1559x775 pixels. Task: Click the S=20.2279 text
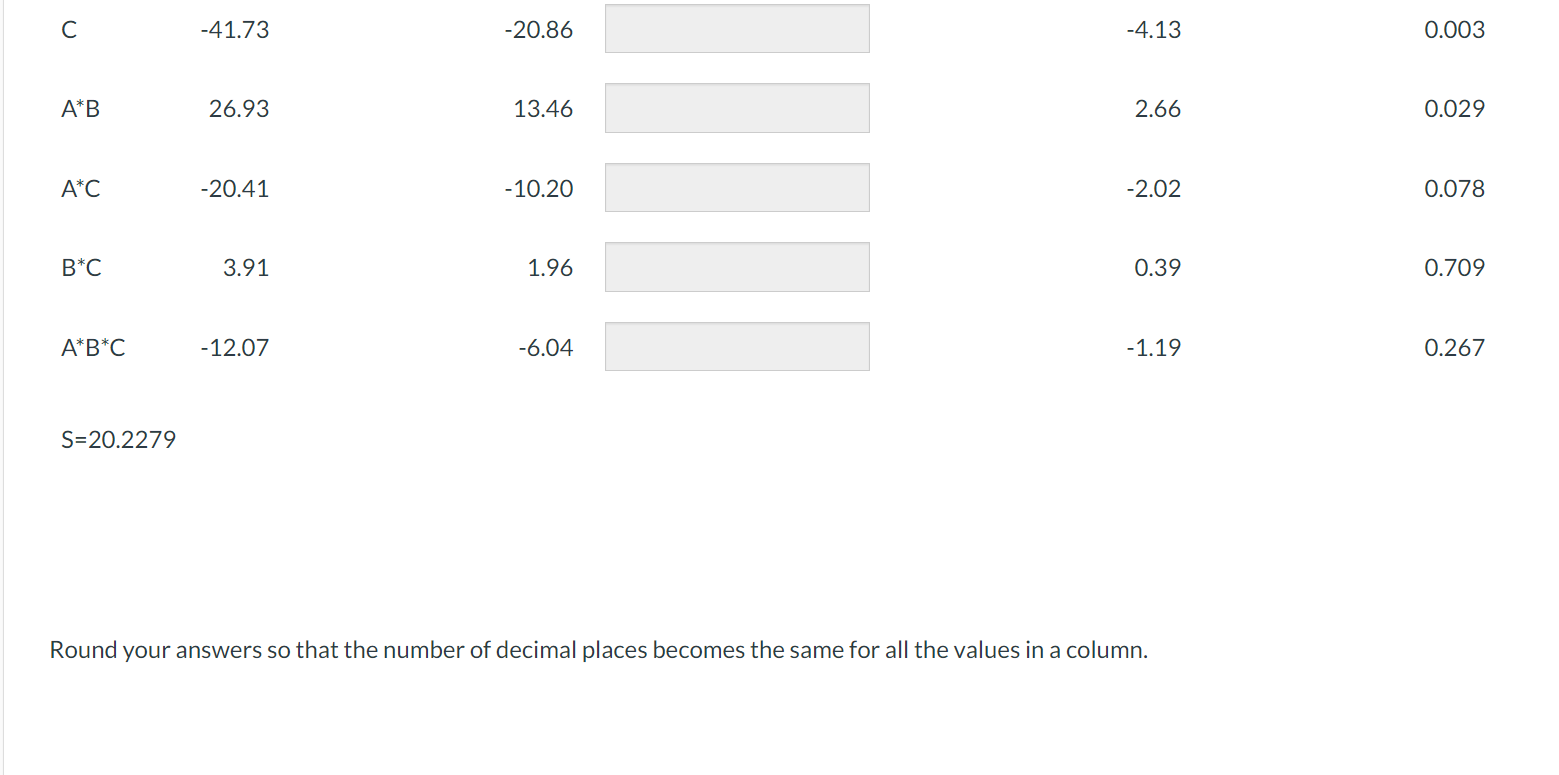(x=117, y=439)
